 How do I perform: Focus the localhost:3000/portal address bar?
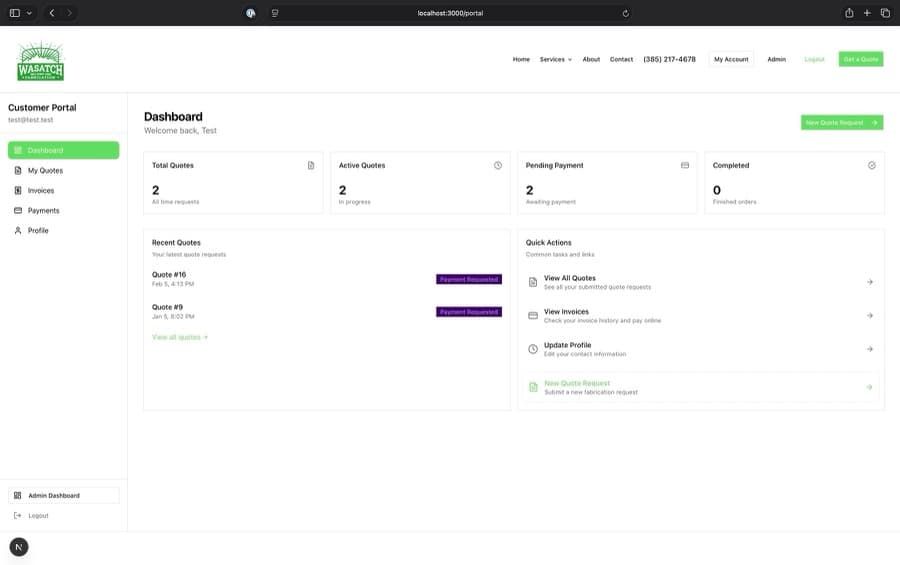click(x=450, y=13)
